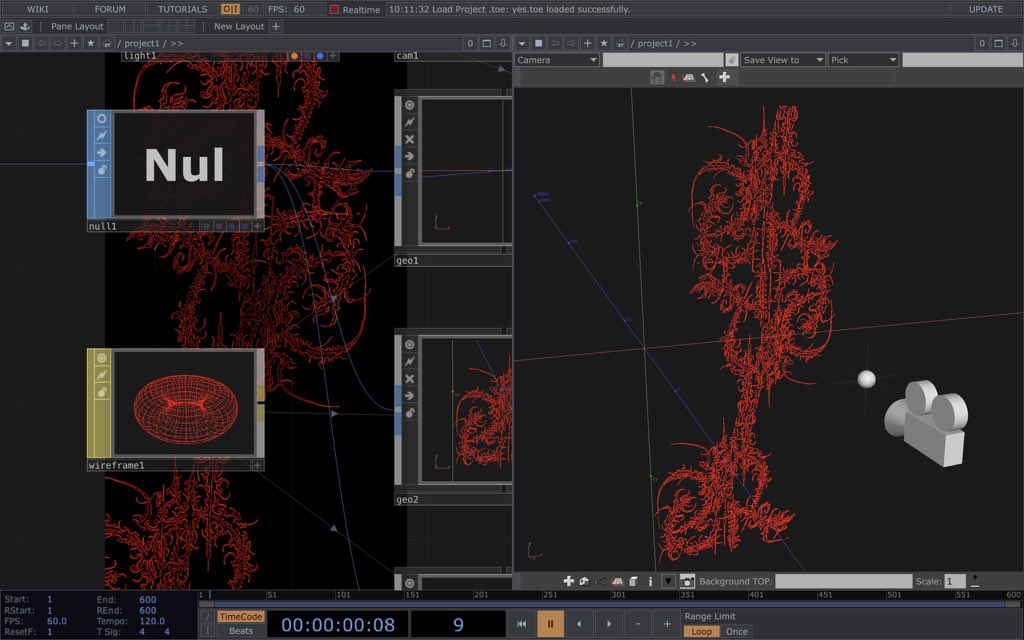Screen dimensions: 1024x640
Task: Open the TUTORIALS link
Action: 182,9
